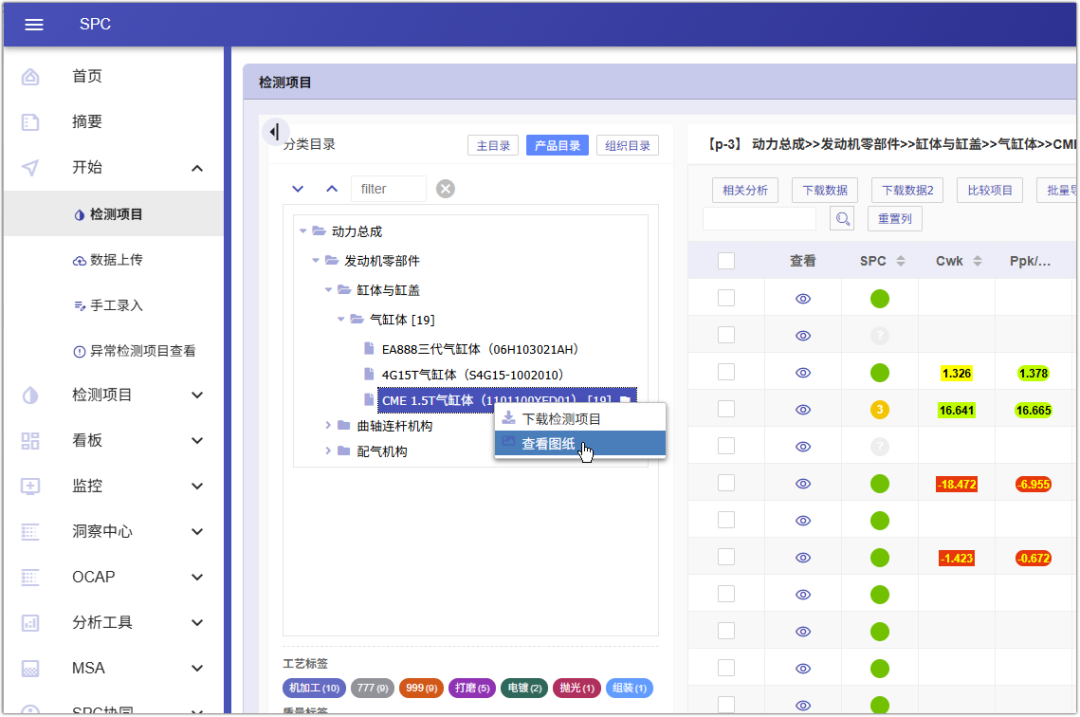Sort by SPC column arrows
Viewport: 1080px width, 717px height.
pyautogui.click(x=900, y=261)
